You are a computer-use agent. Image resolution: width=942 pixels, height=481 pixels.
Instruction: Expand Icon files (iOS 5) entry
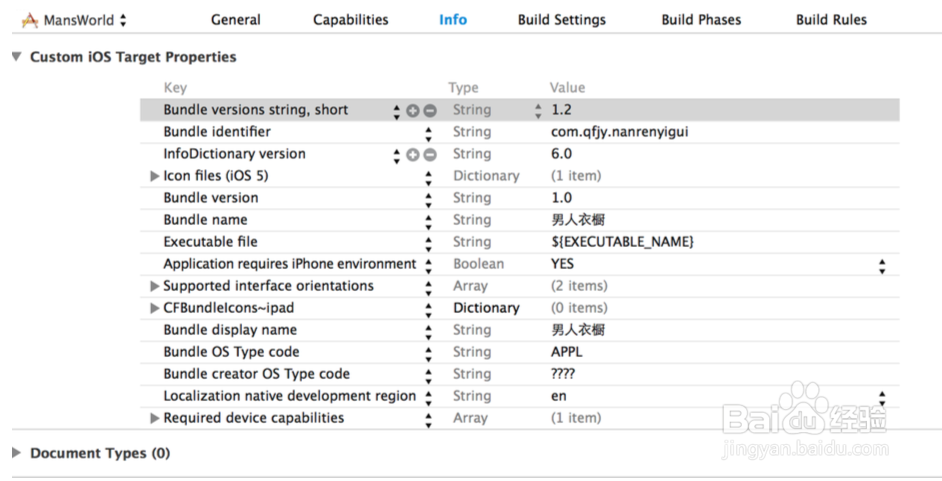tap(155, 177)
